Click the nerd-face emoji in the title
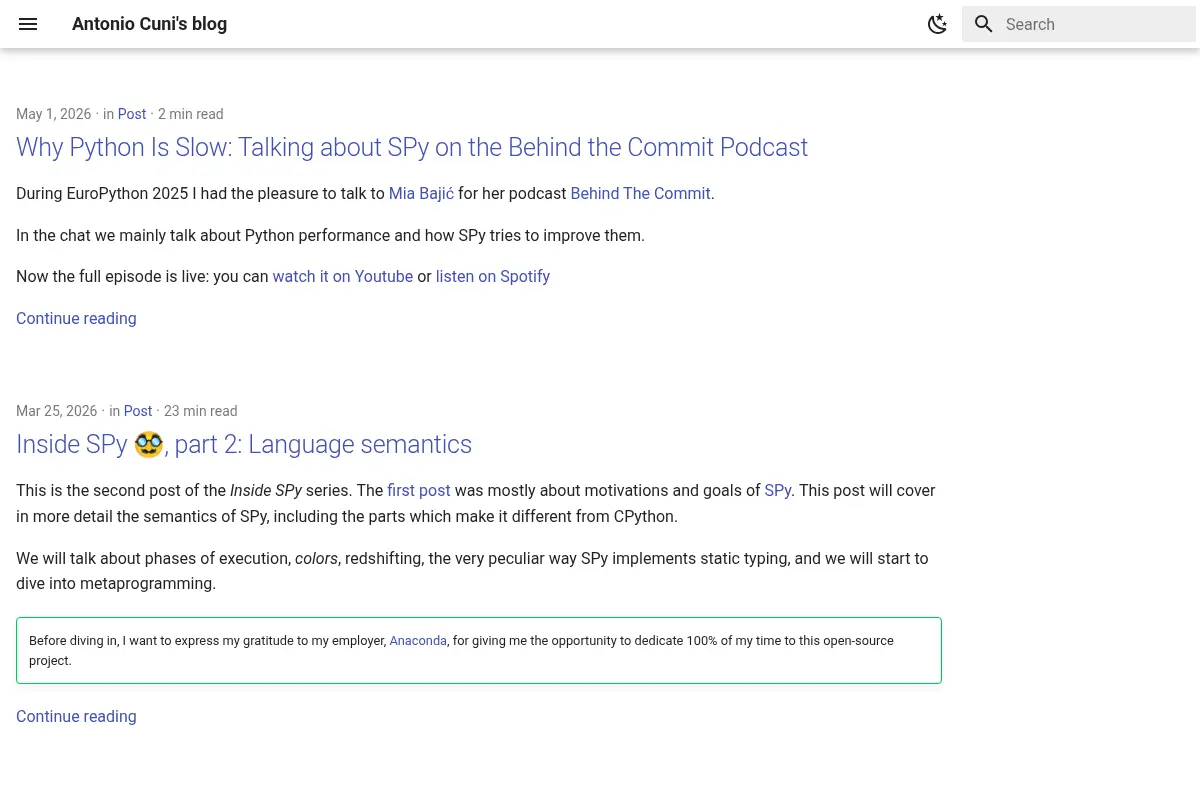The width and height of the screenshot is (1200, 800). pos(148,444)
